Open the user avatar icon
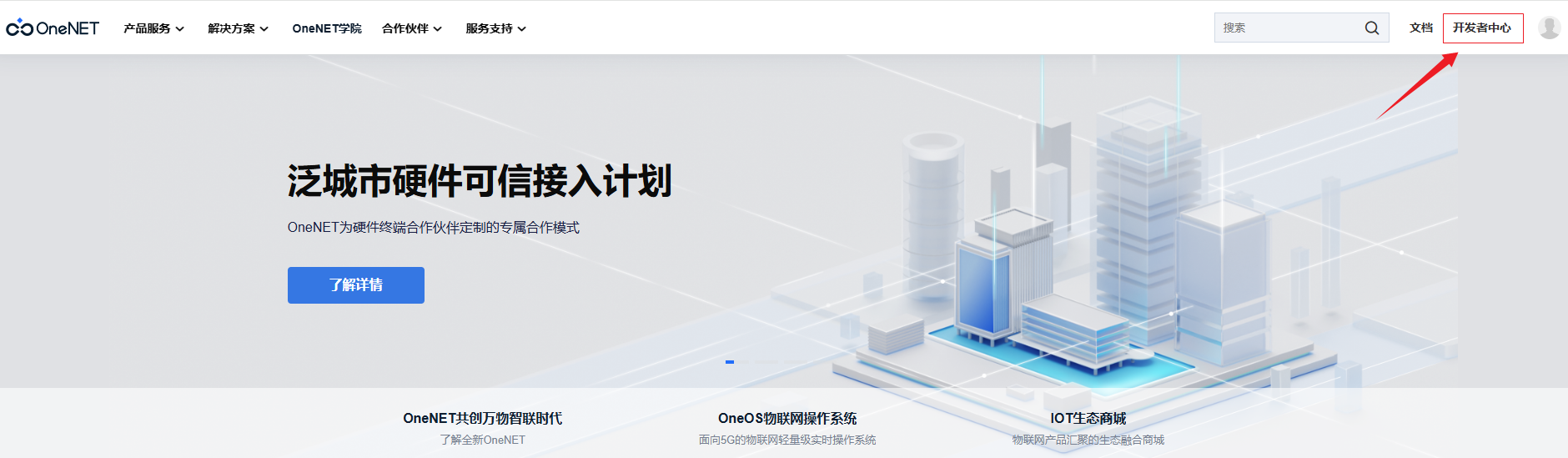This screenshot has width=1568, height=458. pyautogui.click(x=1550, y=28)
